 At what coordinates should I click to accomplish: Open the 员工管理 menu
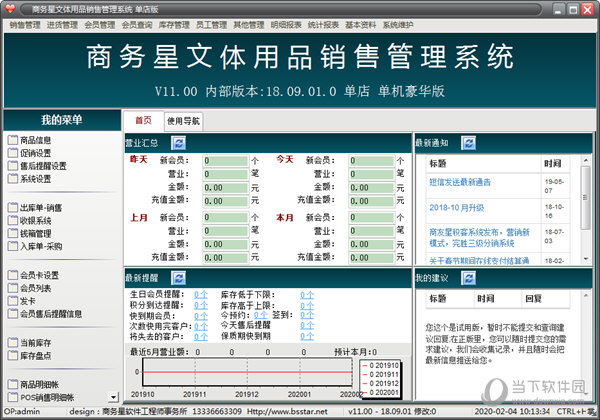(x=212, y=25)
